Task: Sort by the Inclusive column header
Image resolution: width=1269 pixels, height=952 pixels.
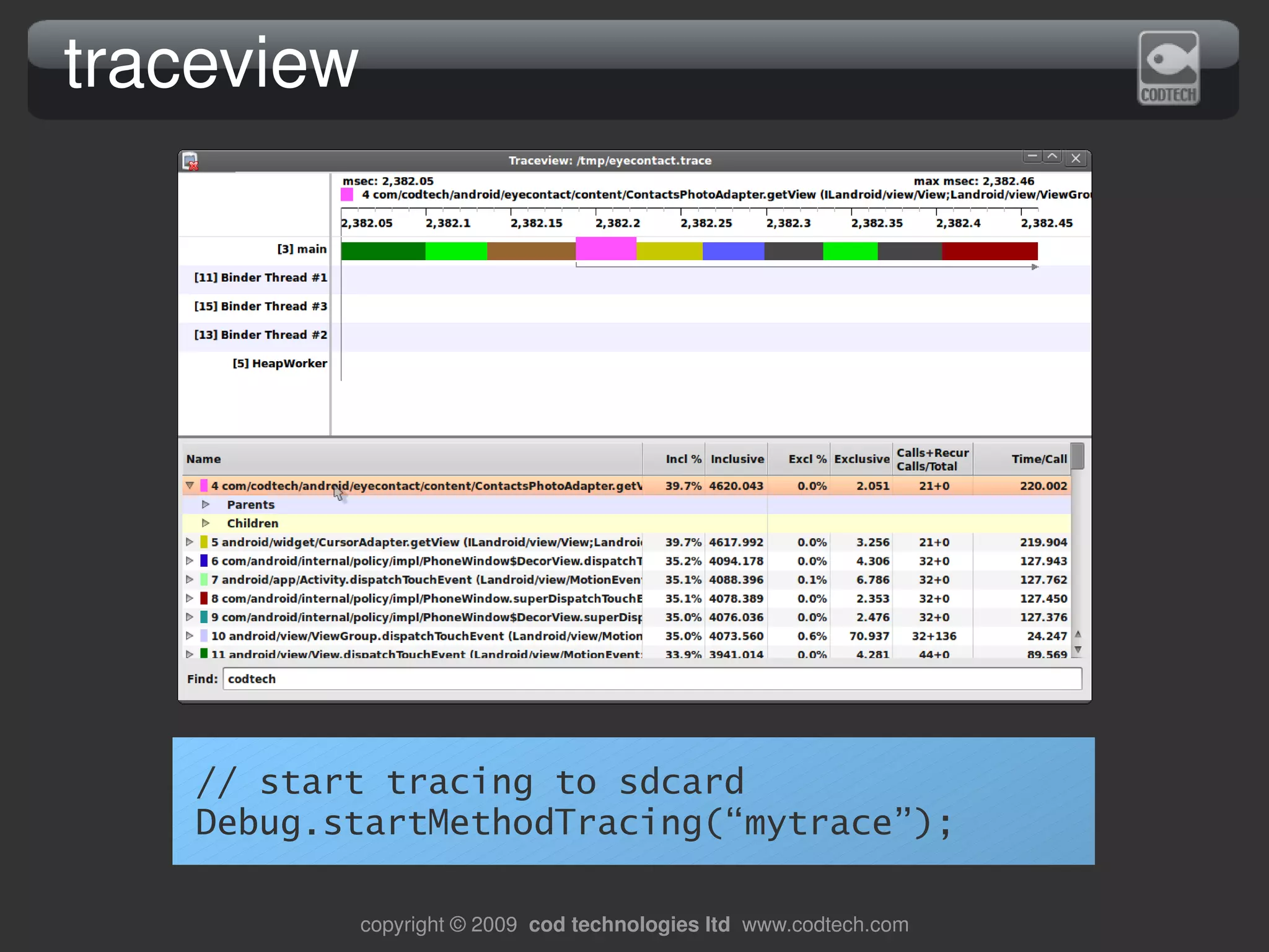Action: (736, 459)
